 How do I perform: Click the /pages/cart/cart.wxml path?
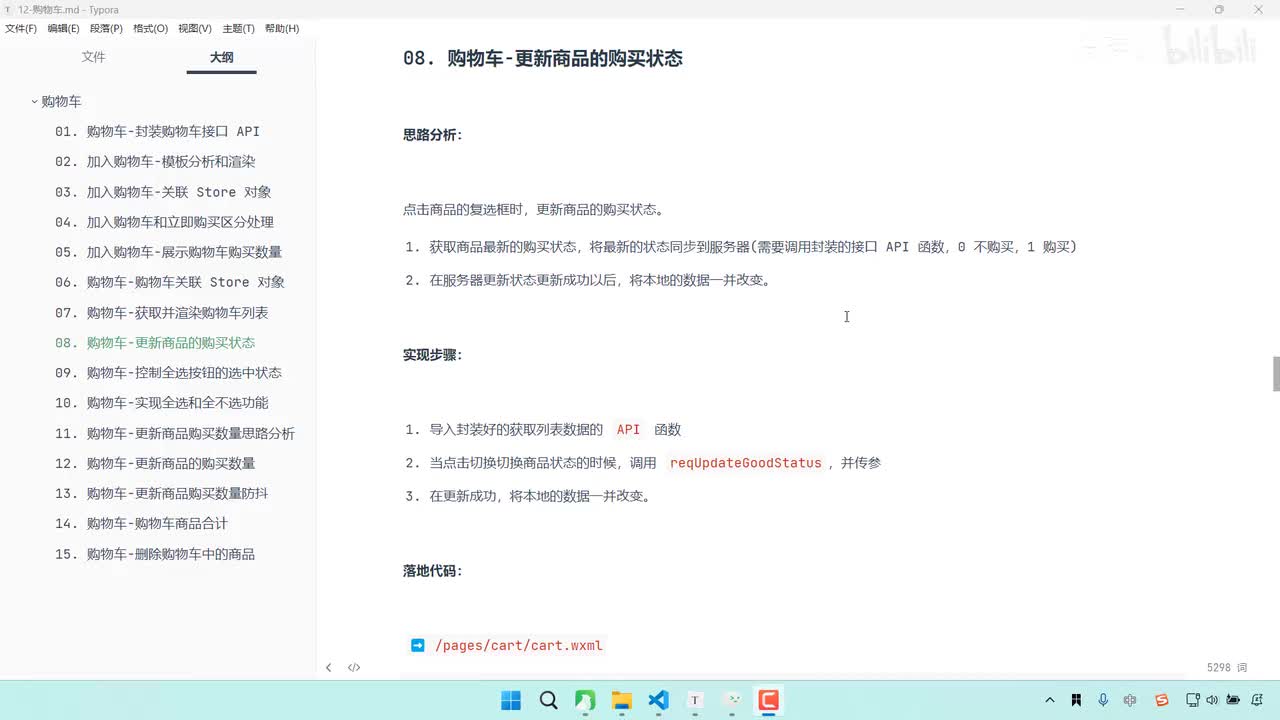click(519, 645)
